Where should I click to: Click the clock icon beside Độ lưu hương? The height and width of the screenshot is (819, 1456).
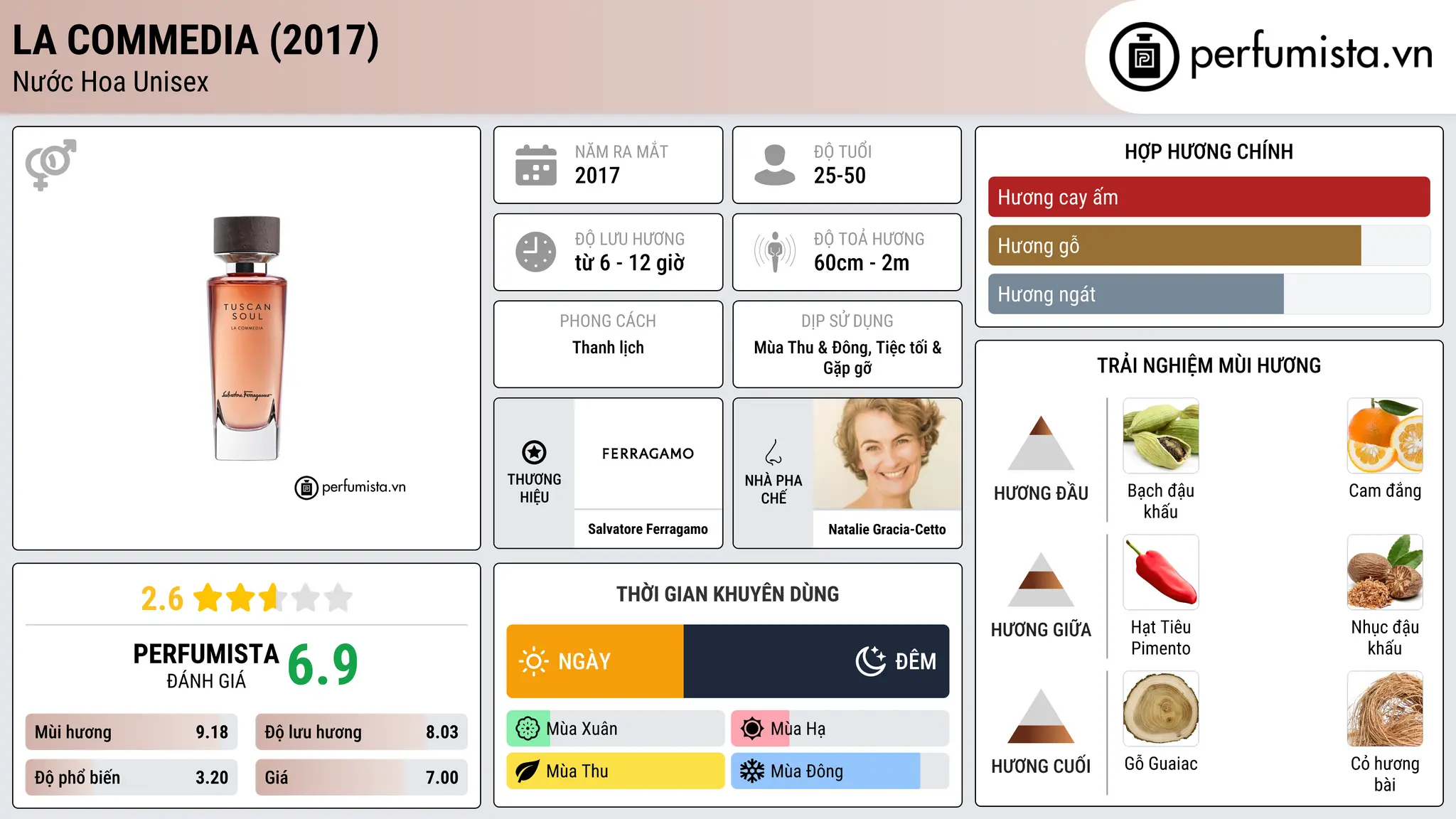coord(536,252)
